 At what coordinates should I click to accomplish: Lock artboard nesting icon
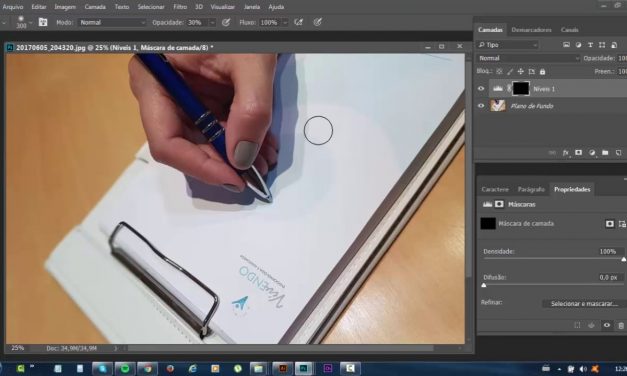click(x=531, y=72)
